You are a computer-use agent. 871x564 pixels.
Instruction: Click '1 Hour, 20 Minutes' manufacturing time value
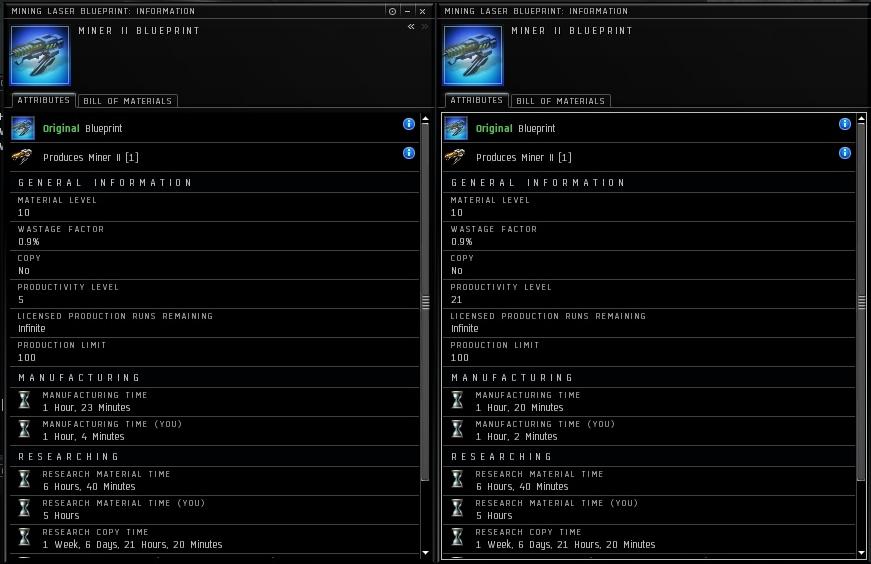[519, 407]
